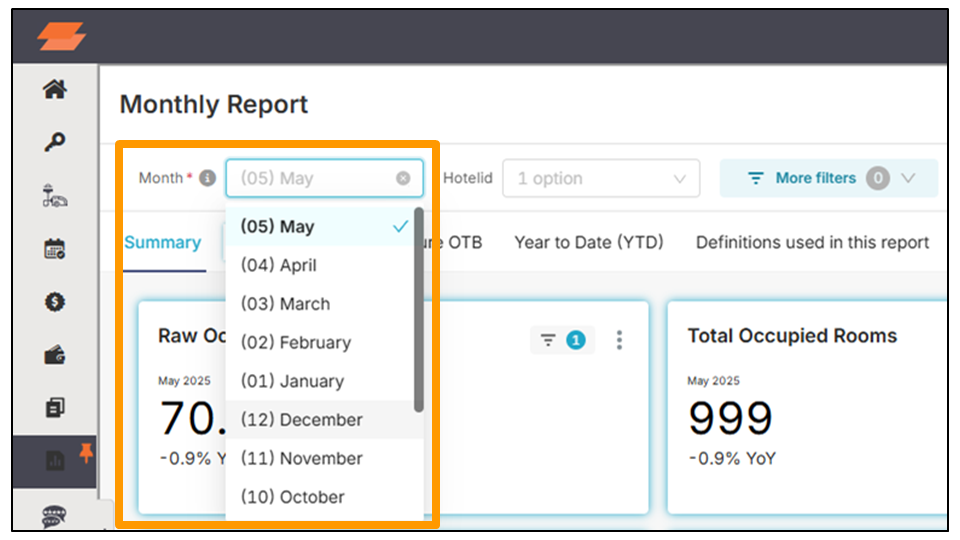Open the bellhop luggage cart icon
Screen dimensions: 960x540
coord(54,196)
